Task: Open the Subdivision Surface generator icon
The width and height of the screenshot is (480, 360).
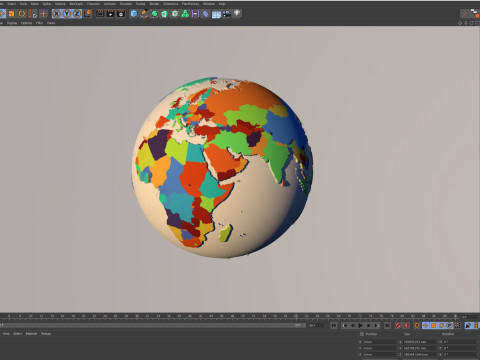Action: click(x=155, y=14)
